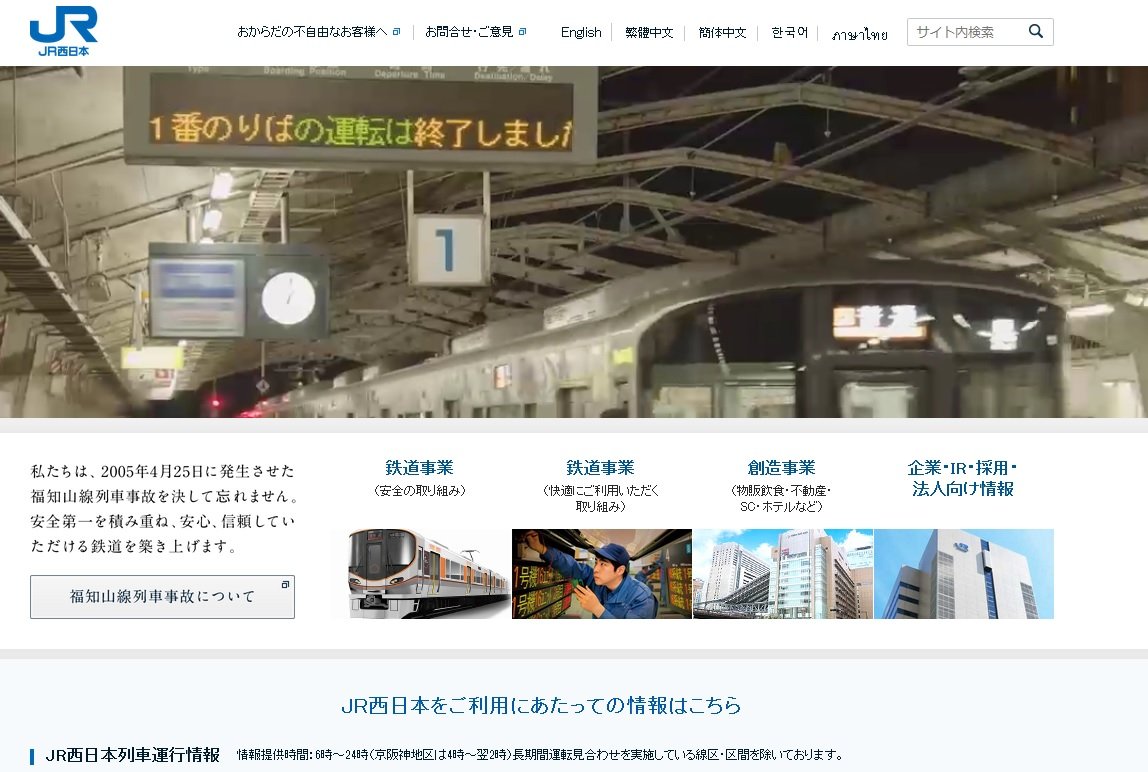1148x772 pixels.
Task: Switch language to 한국어
Action: (789, 32)
